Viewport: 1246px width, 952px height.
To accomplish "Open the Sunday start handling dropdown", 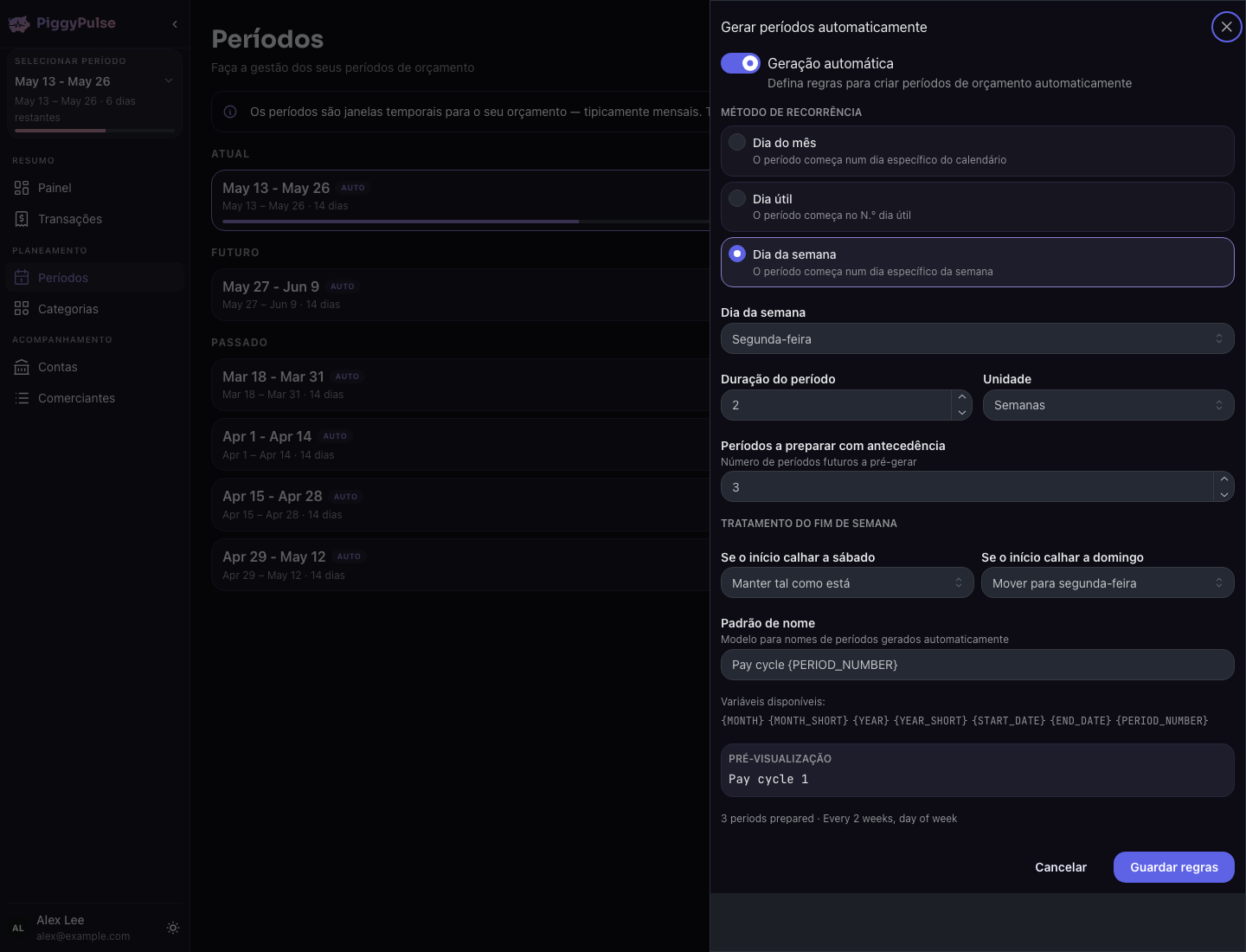I will click(x=1108, y=582).
